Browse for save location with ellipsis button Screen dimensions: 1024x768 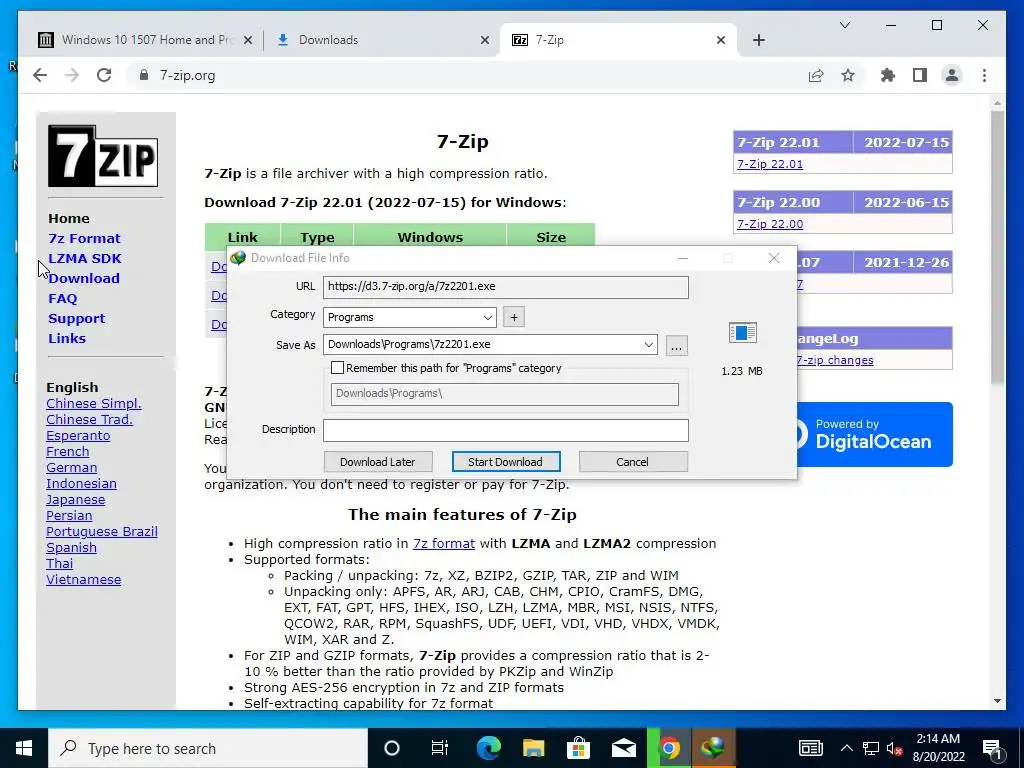point(677,345)
